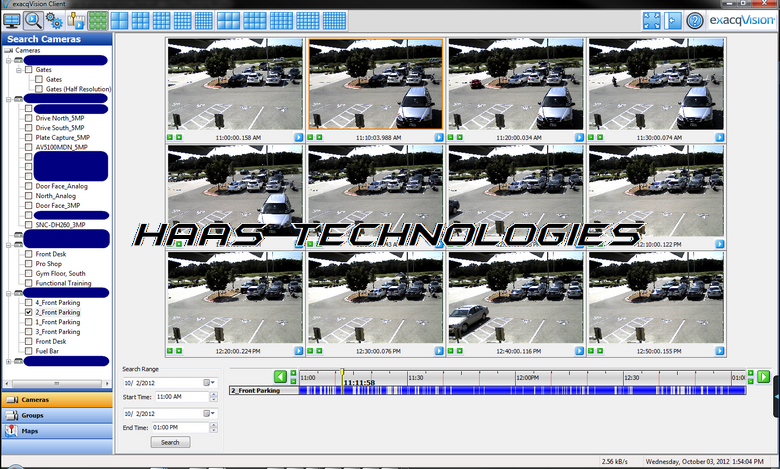The image size is (780, 469).
Task: Check the 4_Front Parking camera
Action: tap(29, 303)
